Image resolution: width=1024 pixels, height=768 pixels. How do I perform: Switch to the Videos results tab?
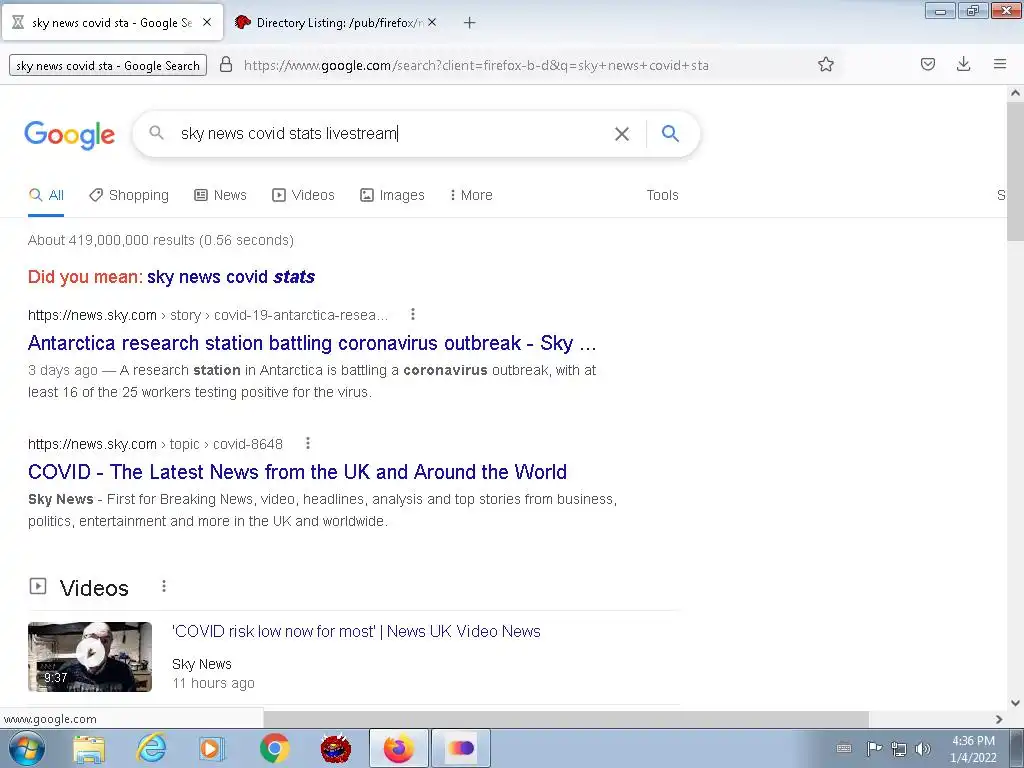pos(304,195)
